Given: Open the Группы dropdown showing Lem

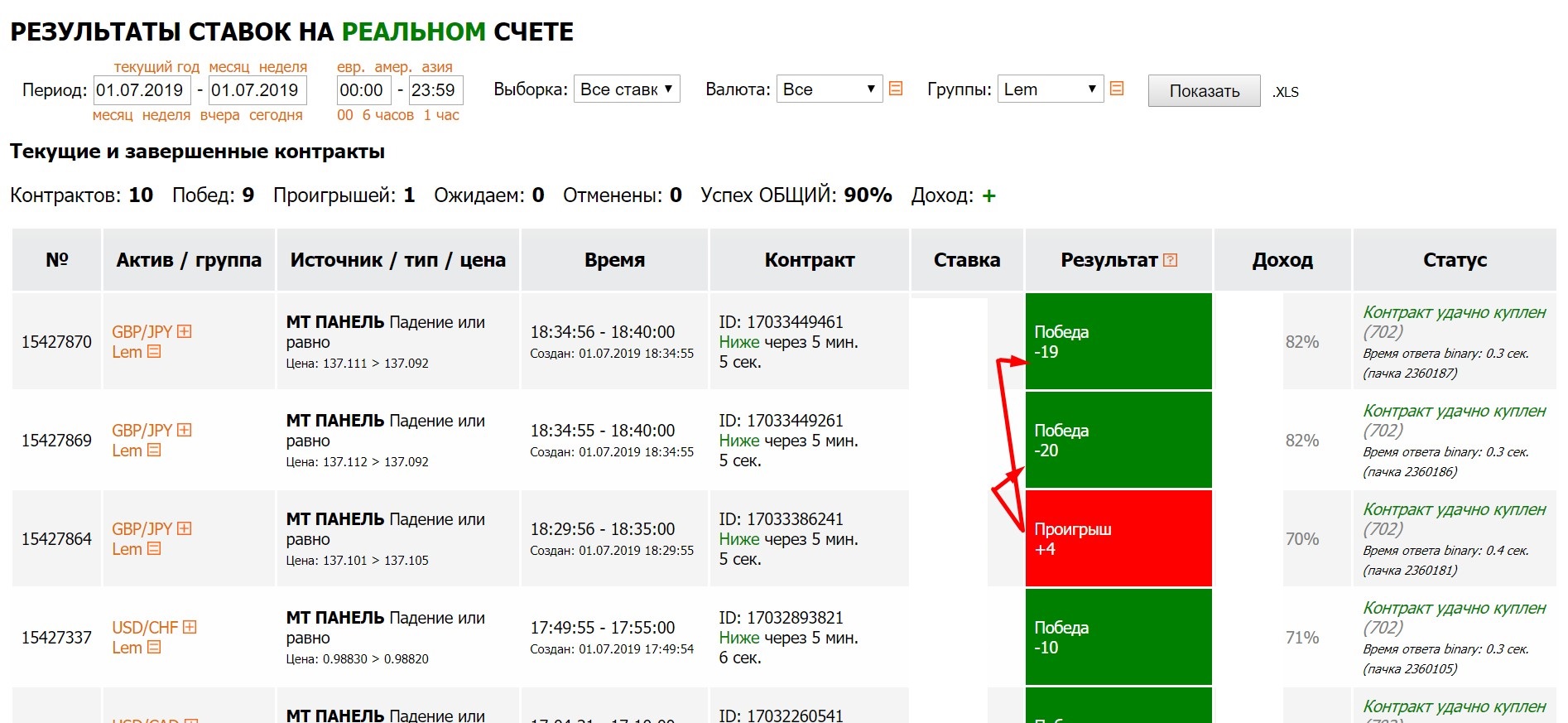Looking at the screenshot, I should pos(1050,89).
